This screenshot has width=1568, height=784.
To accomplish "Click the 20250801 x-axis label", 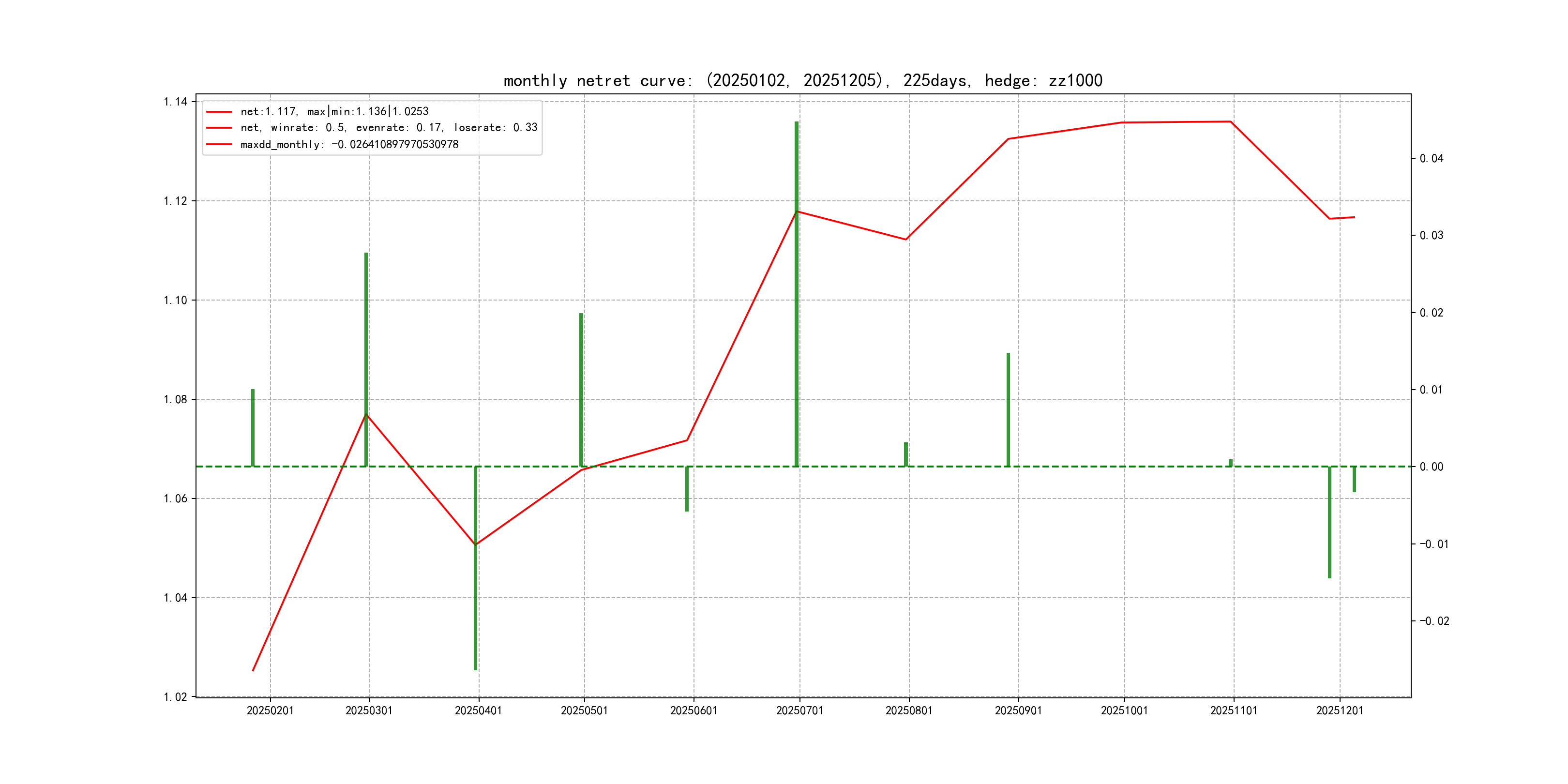I will (x=908, y=711).
